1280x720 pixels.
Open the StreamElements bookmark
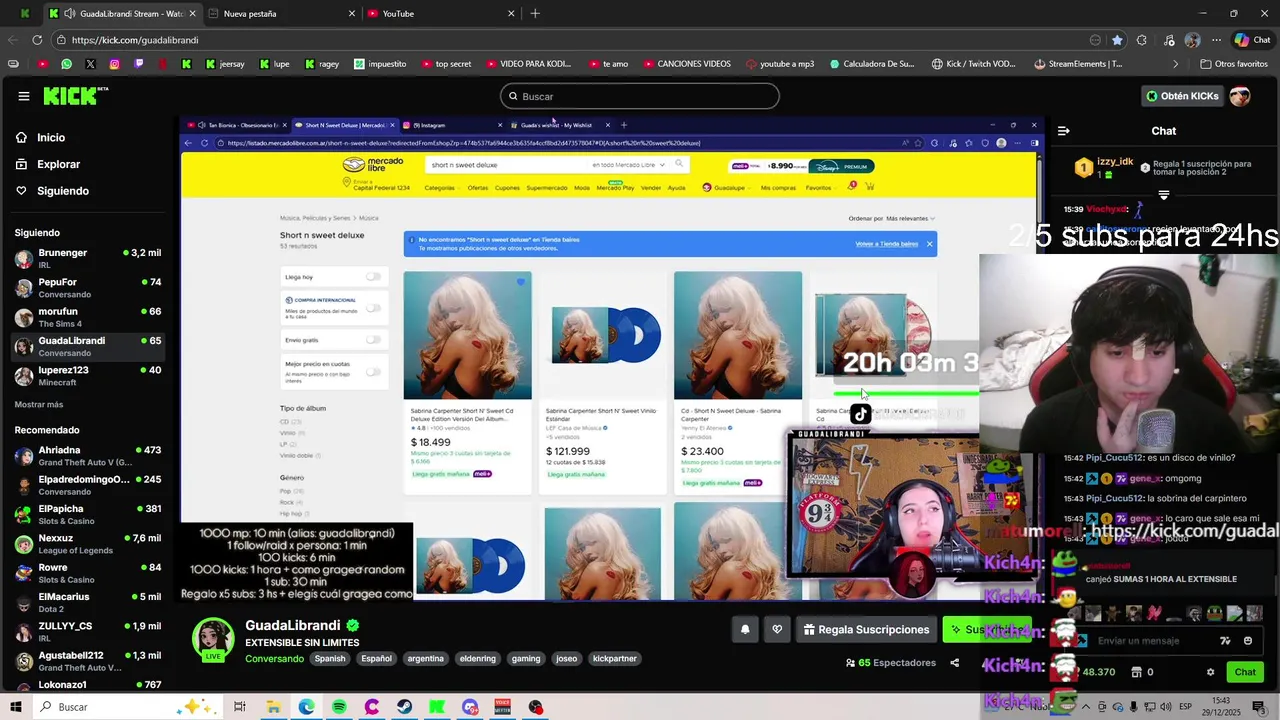click(1078, 64)
